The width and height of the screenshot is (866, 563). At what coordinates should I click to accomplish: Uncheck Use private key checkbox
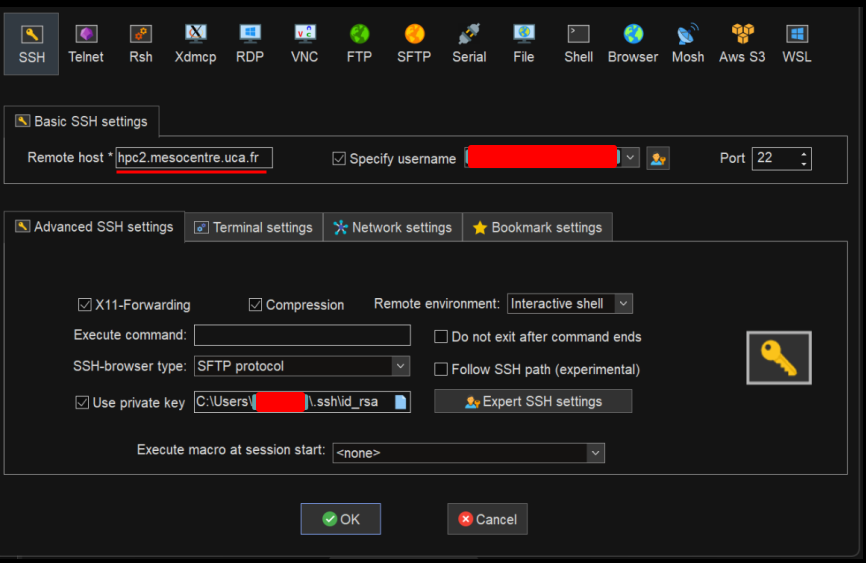pos(82,402)
